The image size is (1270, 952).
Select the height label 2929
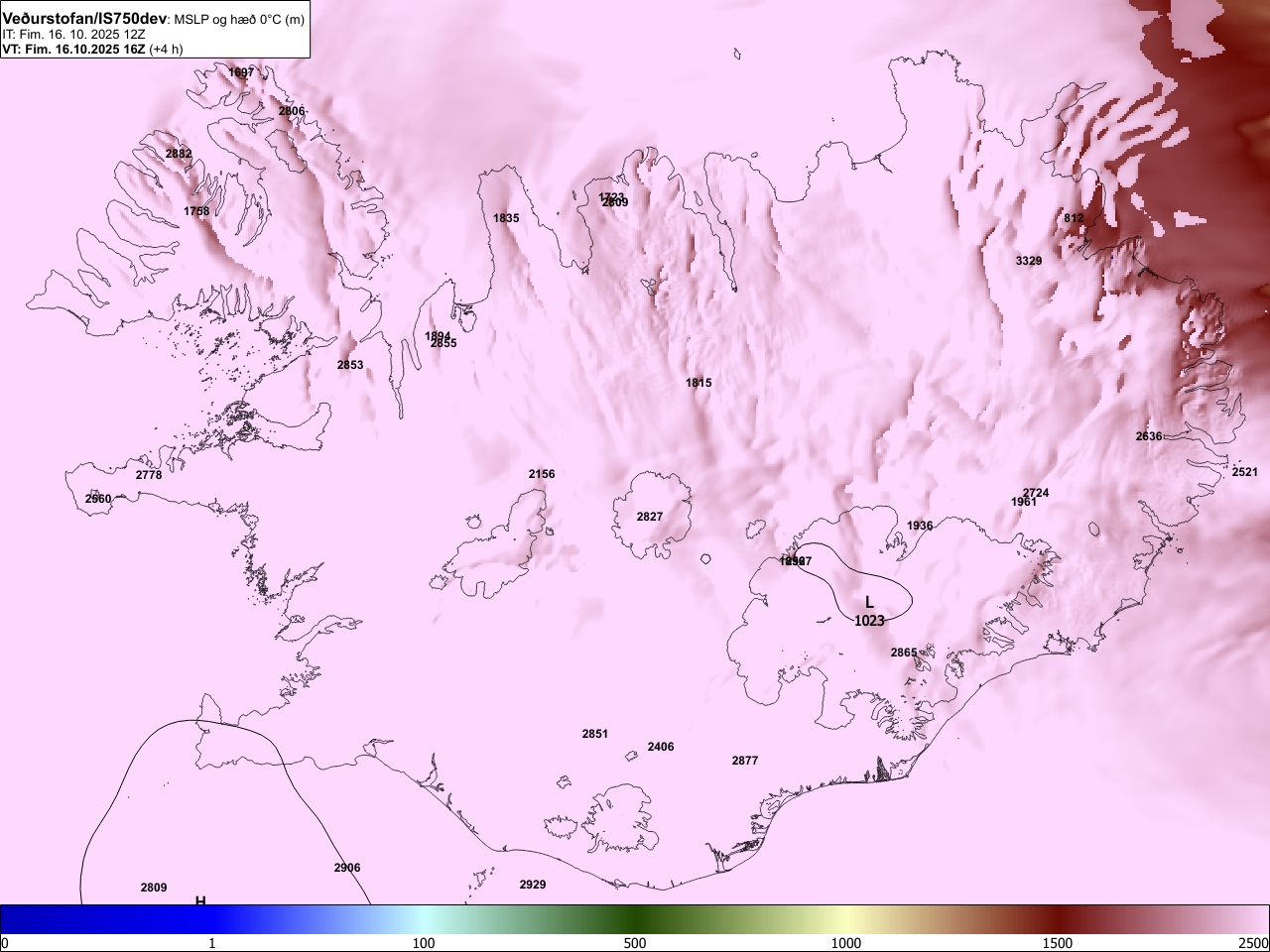[x=533, y=885]
